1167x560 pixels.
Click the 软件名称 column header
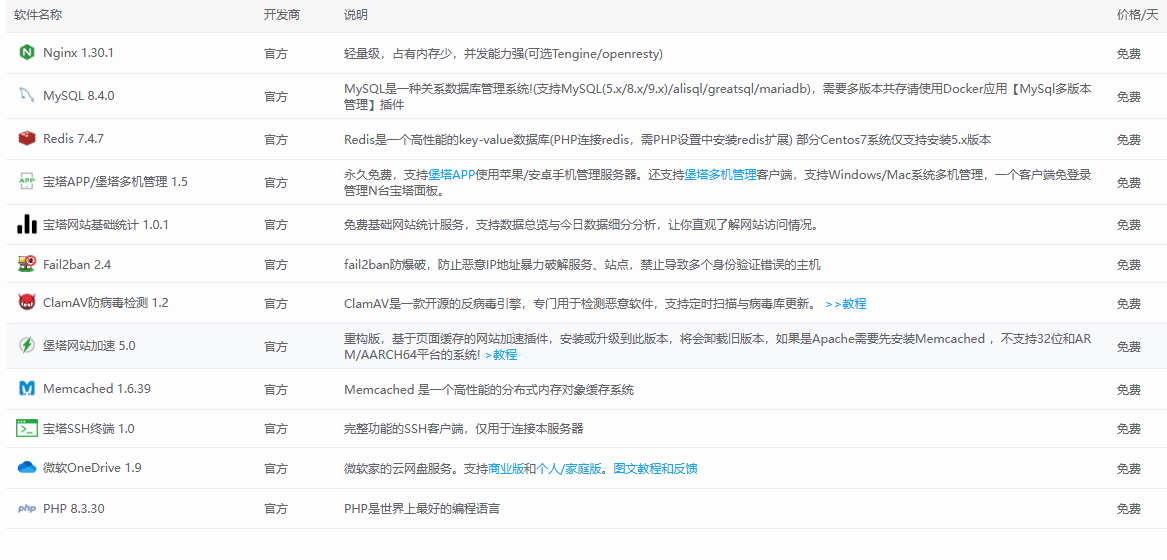pos(38,15)
